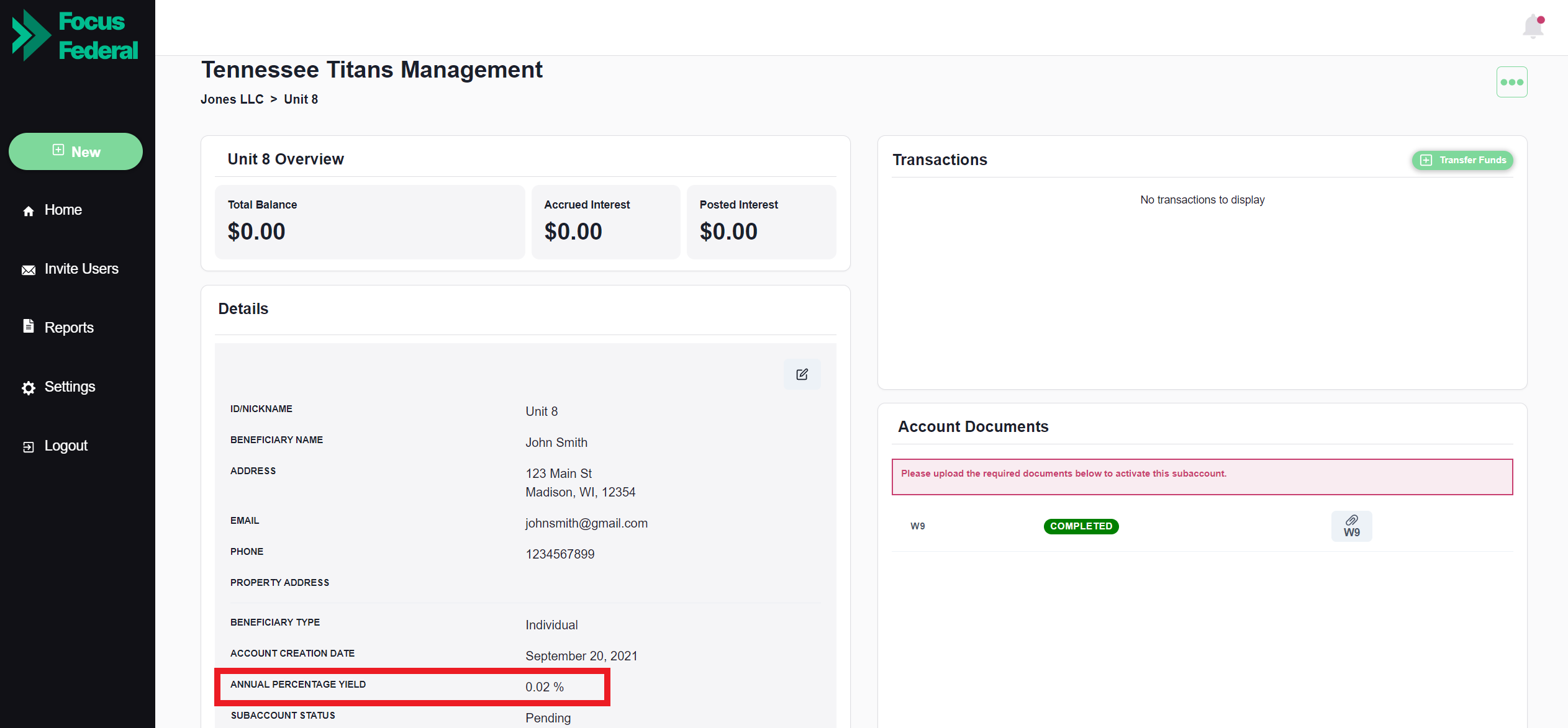This screenshot has width=1568, height=728.
Task: Click the COMPLETED status badge for W9
Action: pos(1081,526)
